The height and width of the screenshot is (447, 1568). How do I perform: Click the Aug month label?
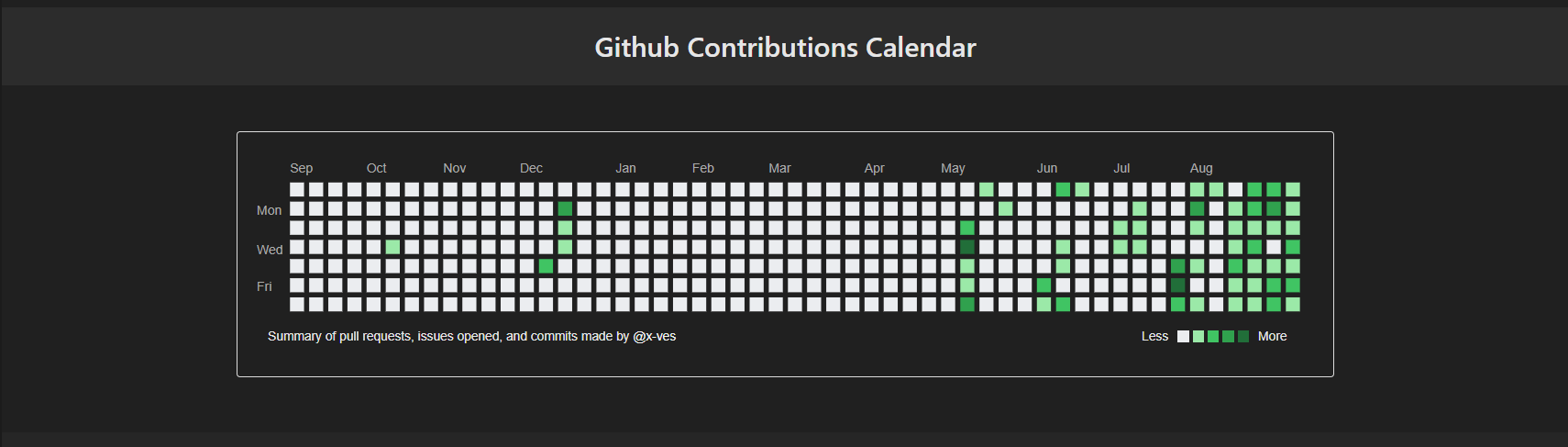coord(1201,168)
